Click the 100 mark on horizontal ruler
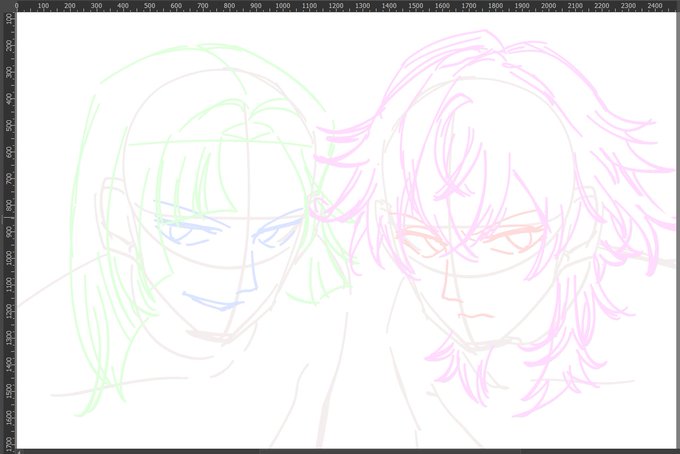This screenshot has width=680, height=454. click(x=43, y=6)
